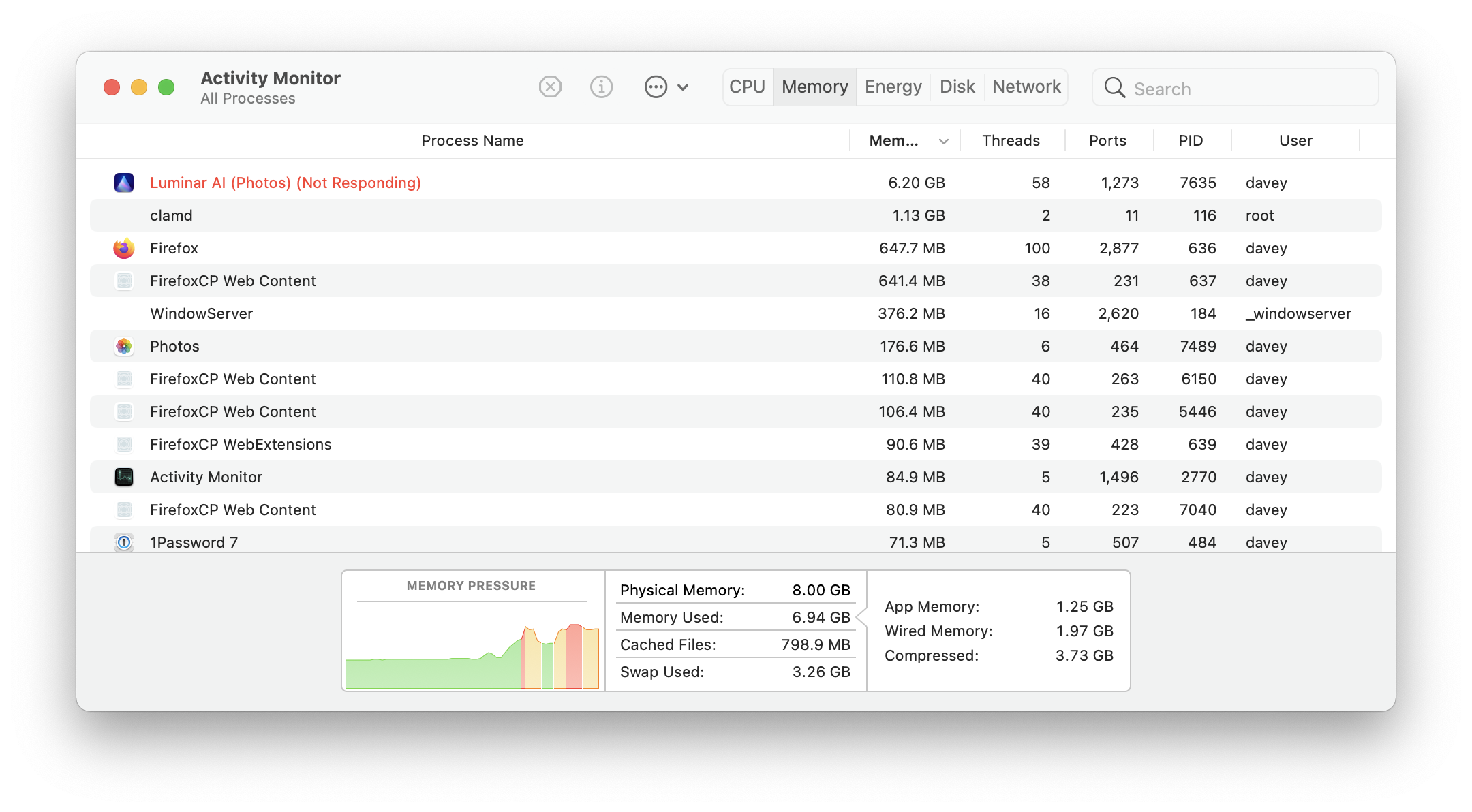This screenshot has width=1472, height=812.
Task: Switch to the Energy tab
Action: [x=893, y=87]
